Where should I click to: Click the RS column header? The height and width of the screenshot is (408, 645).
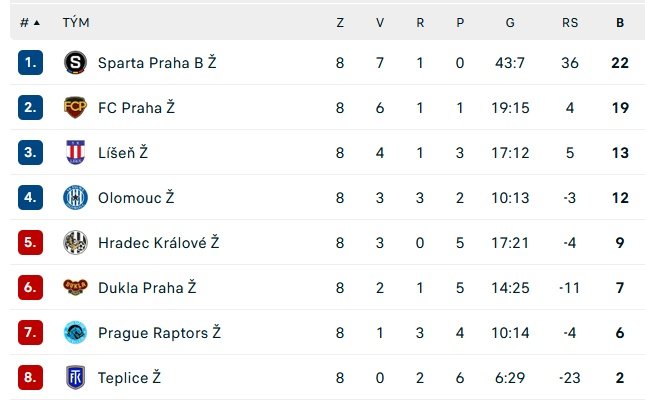570,22
